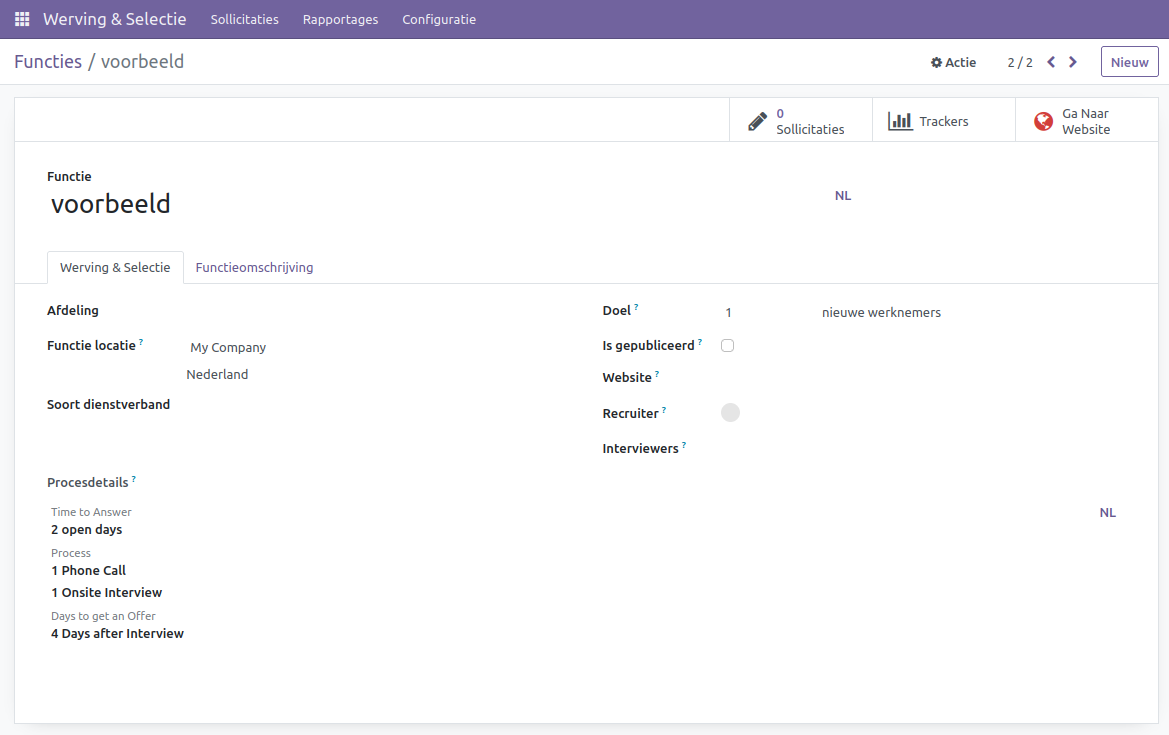The height and width of the screenshot is (735, 1169).
Task: Open the Functie locatie My Company field
Action: tap(228, 348)
